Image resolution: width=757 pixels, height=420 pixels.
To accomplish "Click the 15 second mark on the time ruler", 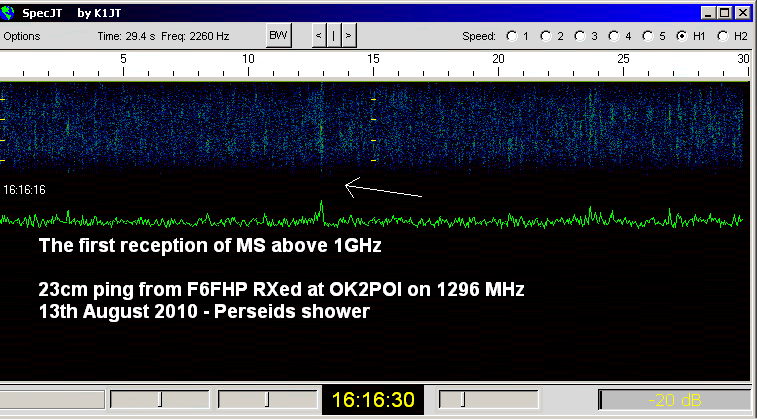I will click(373, 59).
